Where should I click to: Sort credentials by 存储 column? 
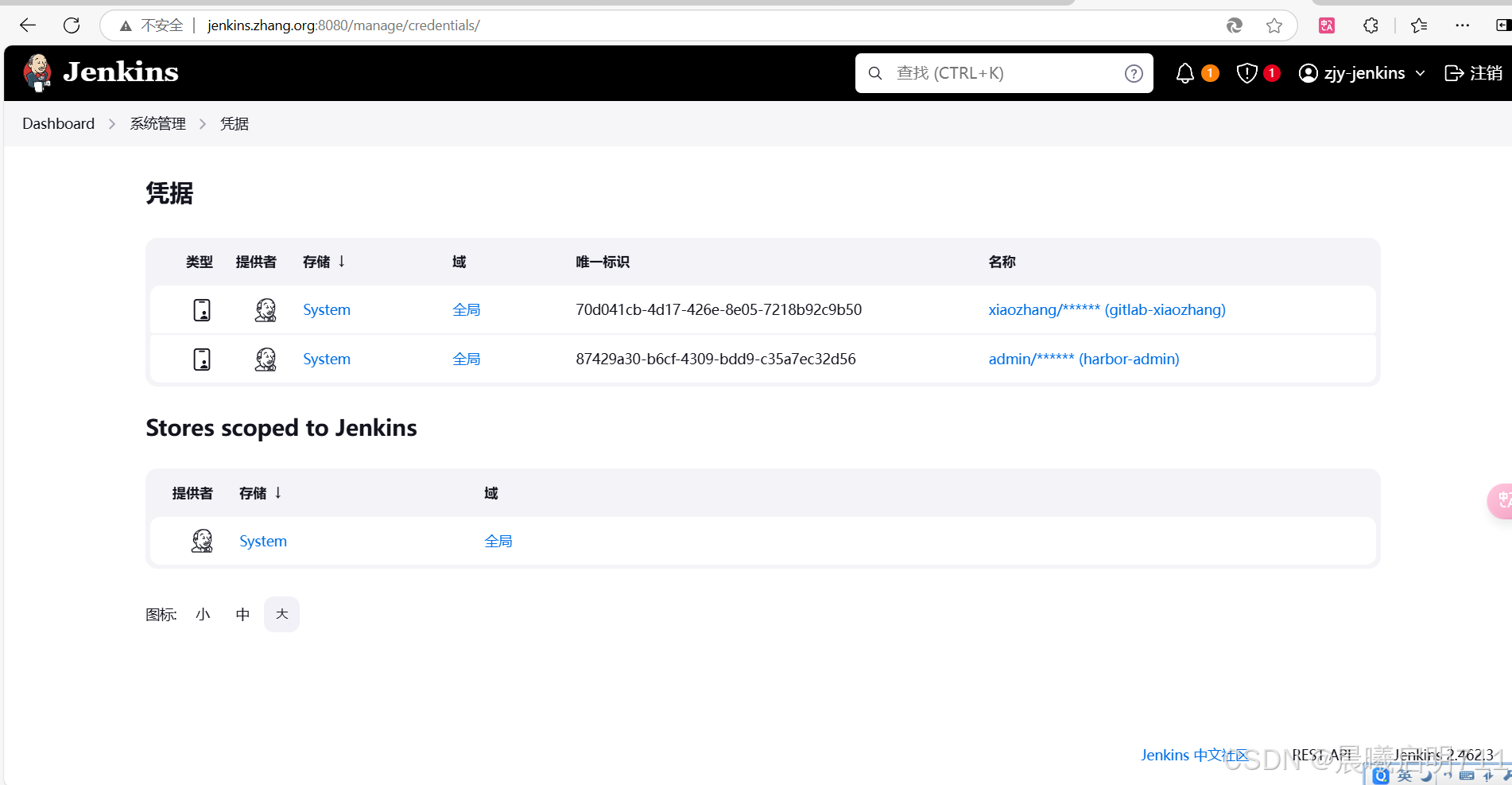(x=324, y=262)
